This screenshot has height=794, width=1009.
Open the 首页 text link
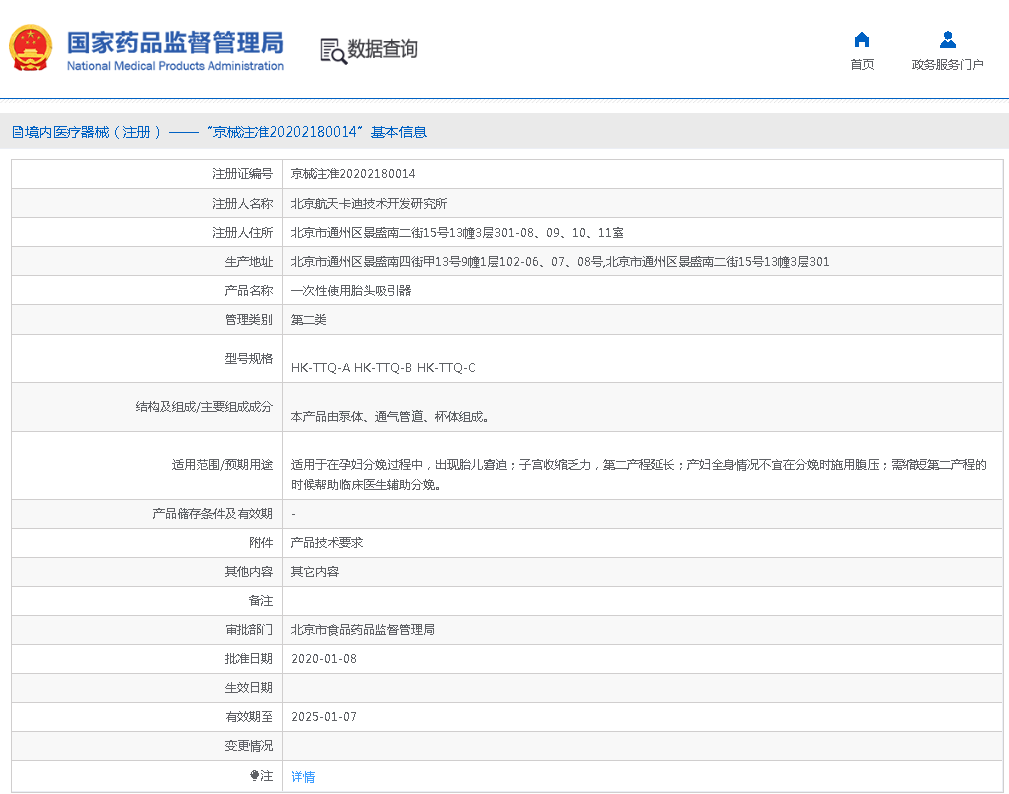[861, 65]
